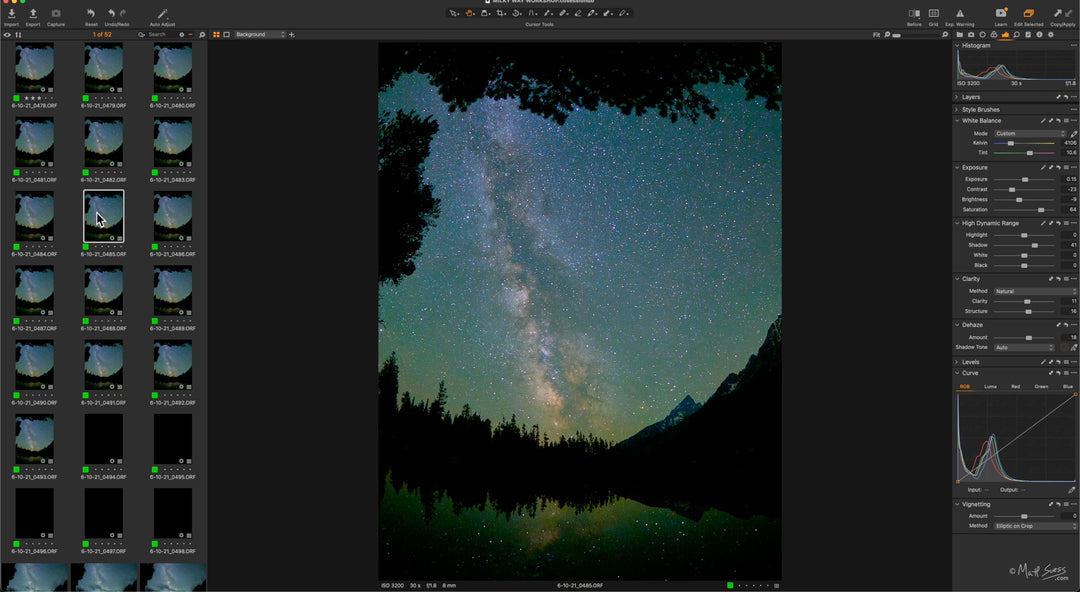
Task: Toggle the Before comparison view
Action: click(x=914, y=14)
